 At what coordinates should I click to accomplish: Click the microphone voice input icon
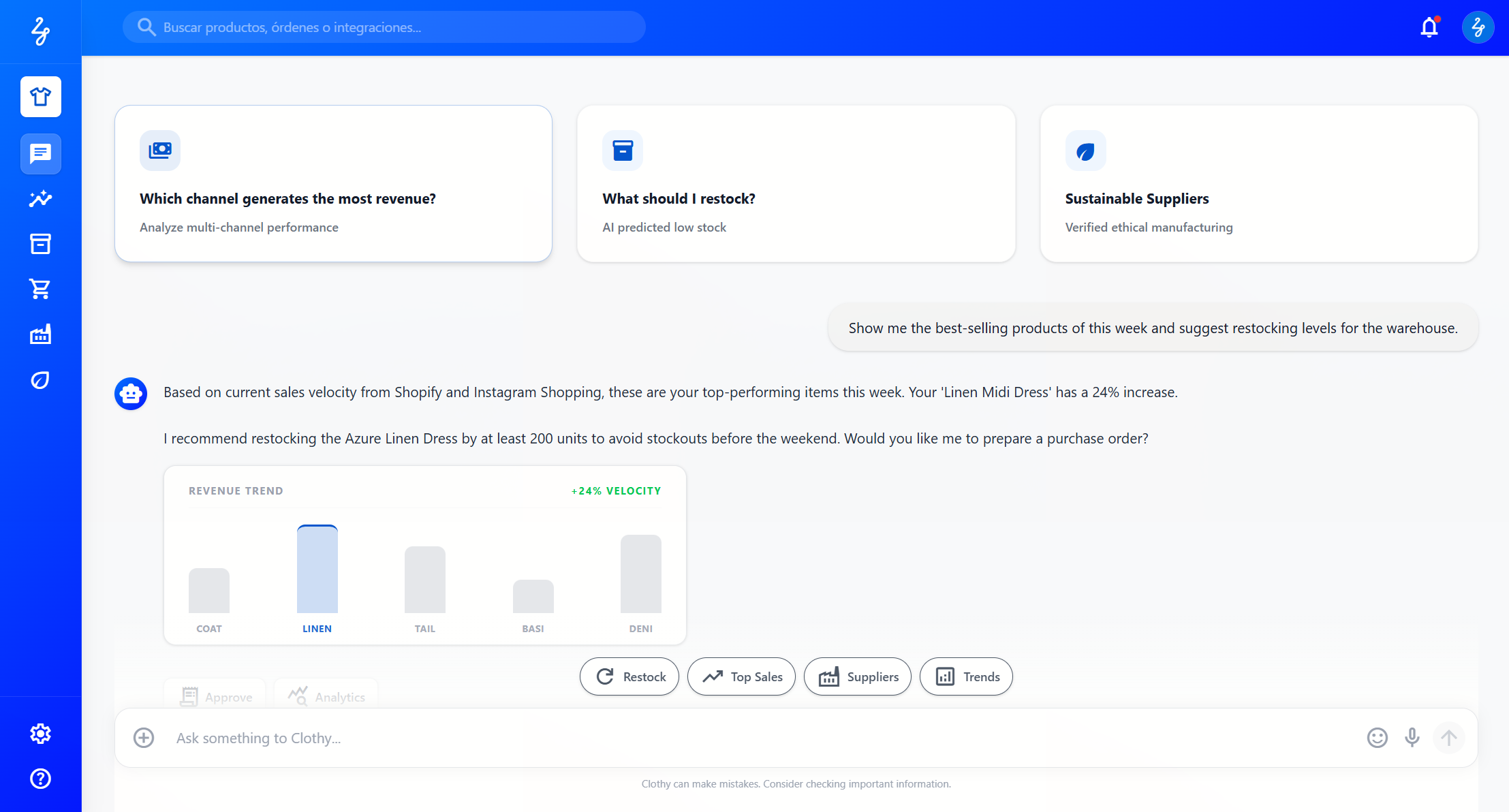point(1412,738)
